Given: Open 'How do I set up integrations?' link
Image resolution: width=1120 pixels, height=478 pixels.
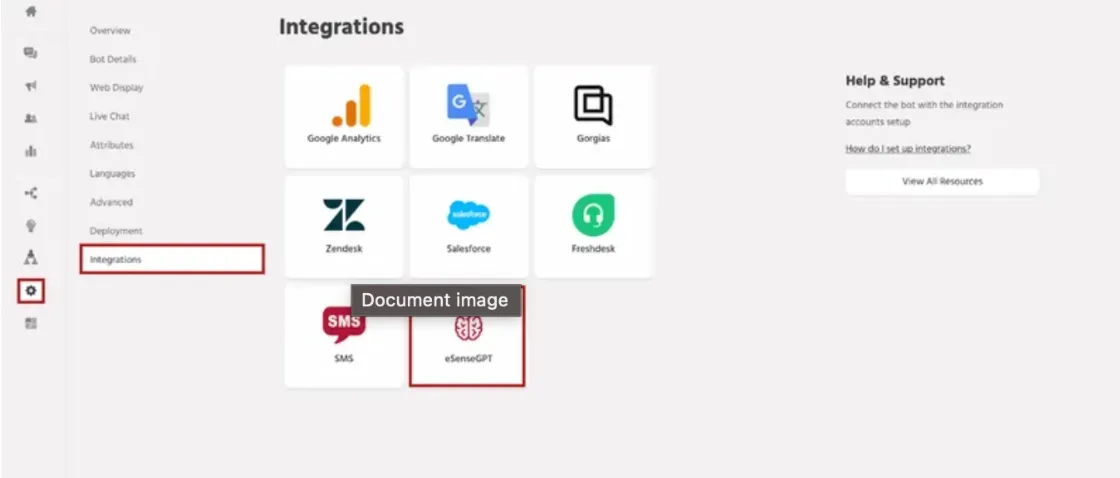Looking at the screenshot, I should pos(908,149).
